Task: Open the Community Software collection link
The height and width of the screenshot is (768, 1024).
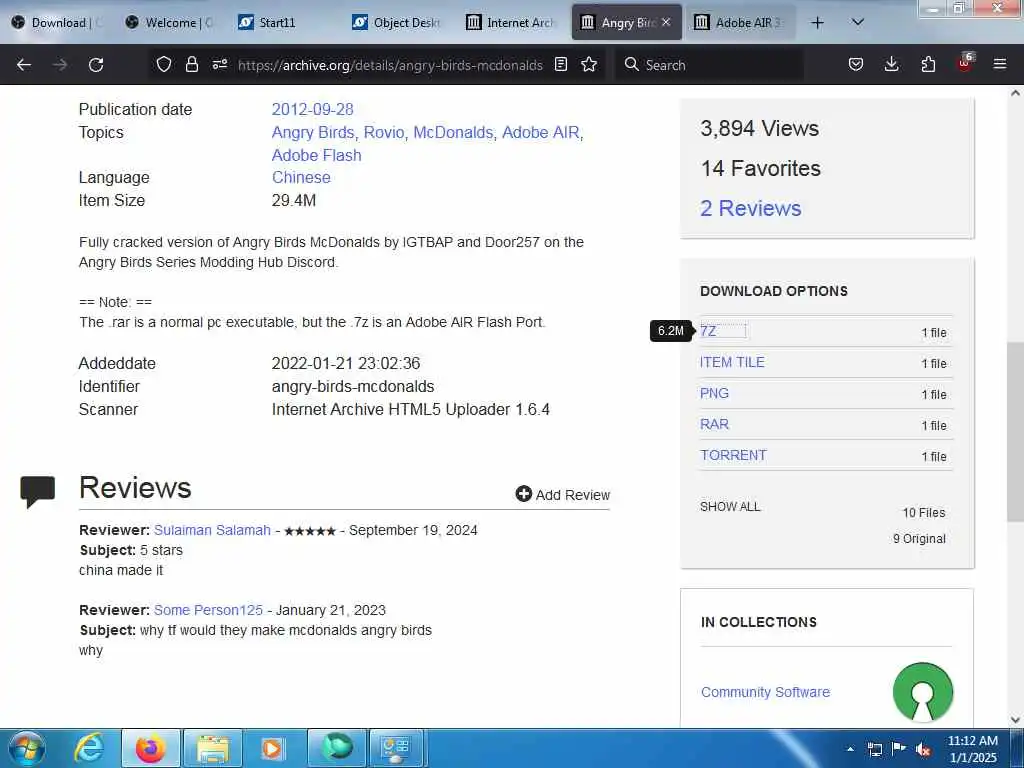Action: pos(765,692)
